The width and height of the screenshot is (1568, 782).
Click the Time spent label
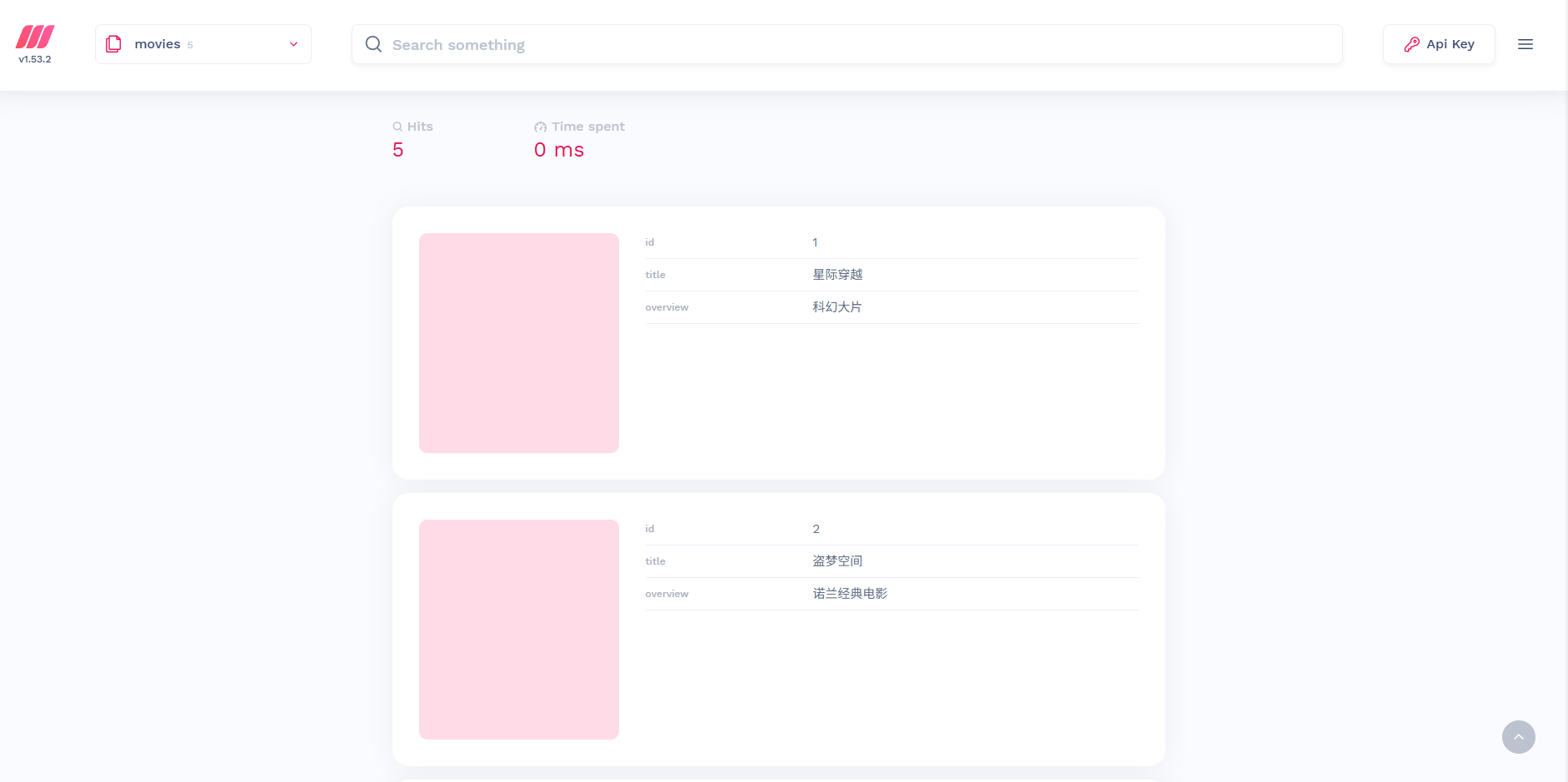click(x=580, y=127)
